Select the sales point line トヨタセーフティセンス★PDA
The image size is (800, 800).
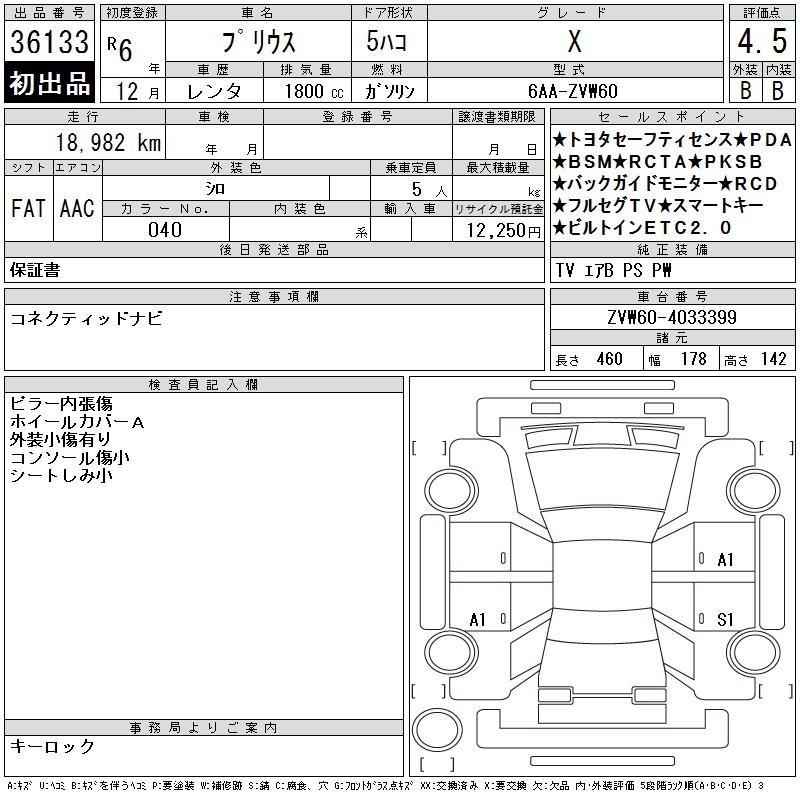pos(672,140)
